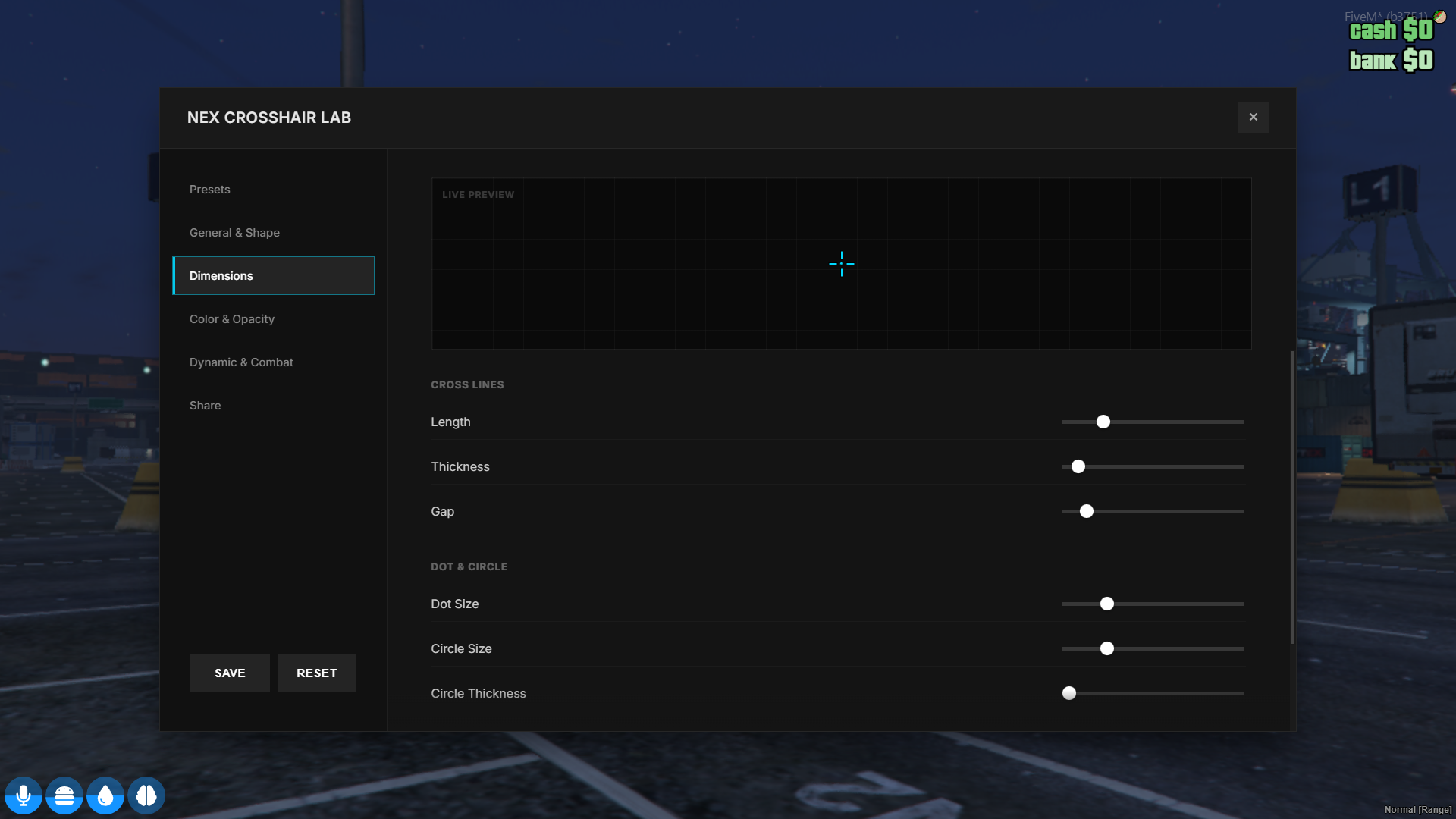This screenshot has width=1456, height=819.
Task: Click the settings panel vertical scrollbar
Action: pyautogui.click(x=1292, y=497)
